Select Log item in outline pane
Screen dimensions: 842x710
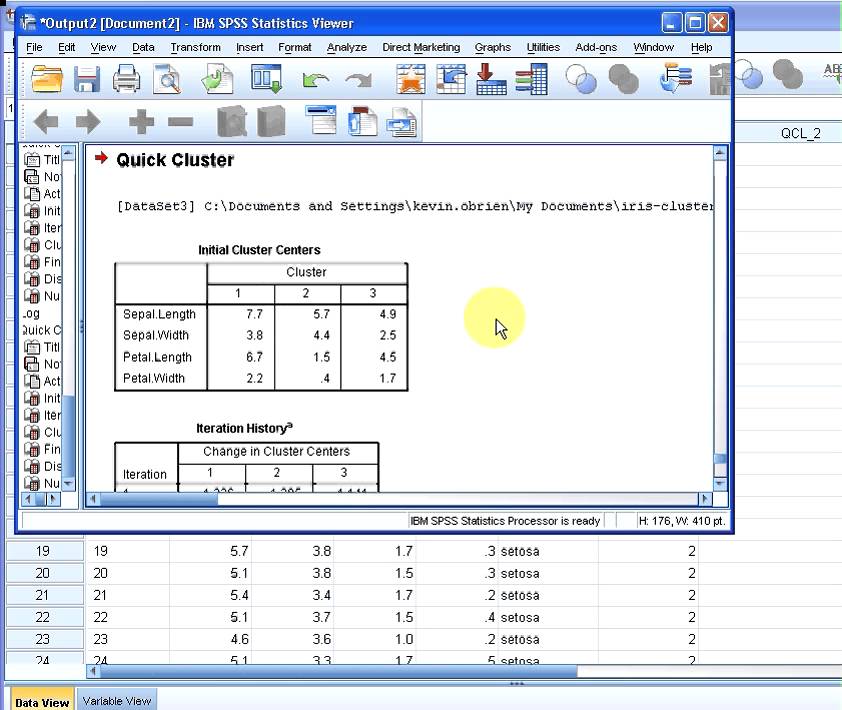(31, 313)
